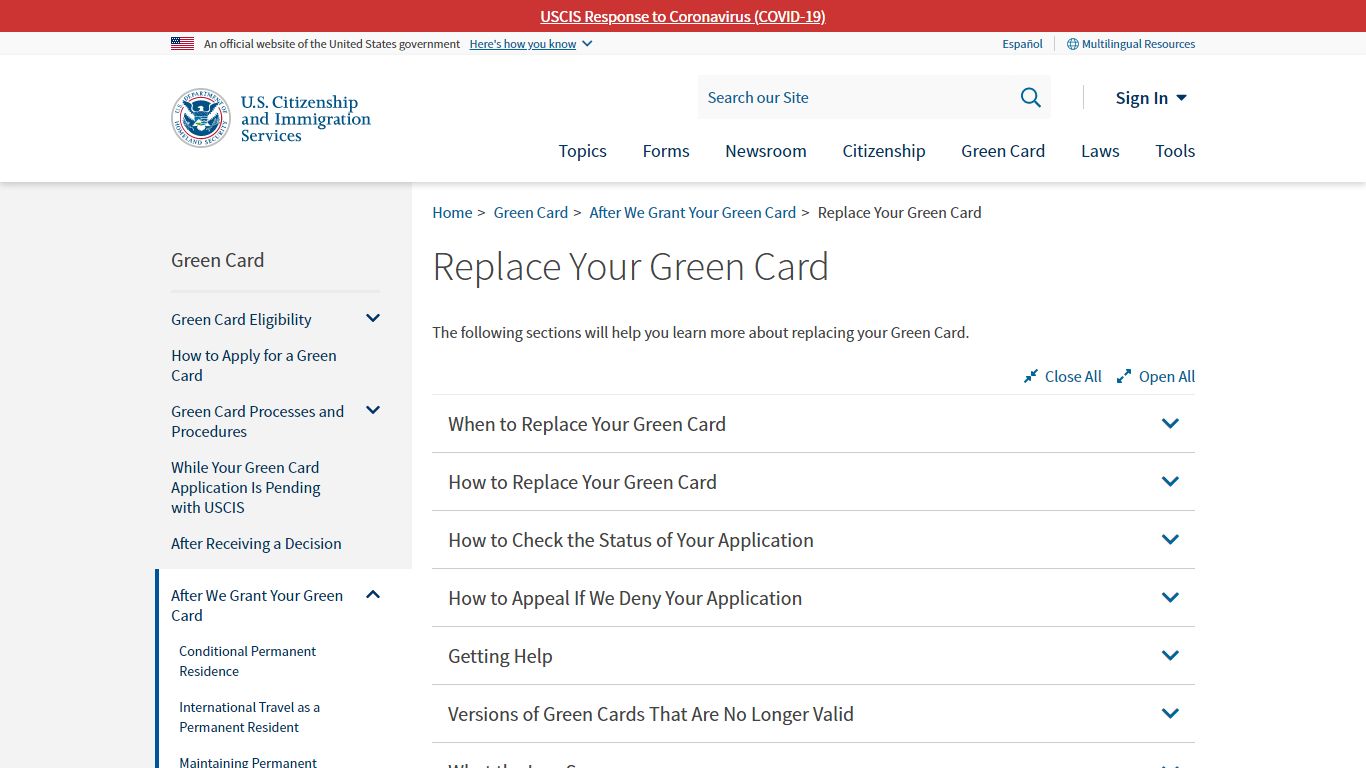Expand When to Replace Your Green Card
This screenshot has width=1366, height=768.
tap(813, 424)
